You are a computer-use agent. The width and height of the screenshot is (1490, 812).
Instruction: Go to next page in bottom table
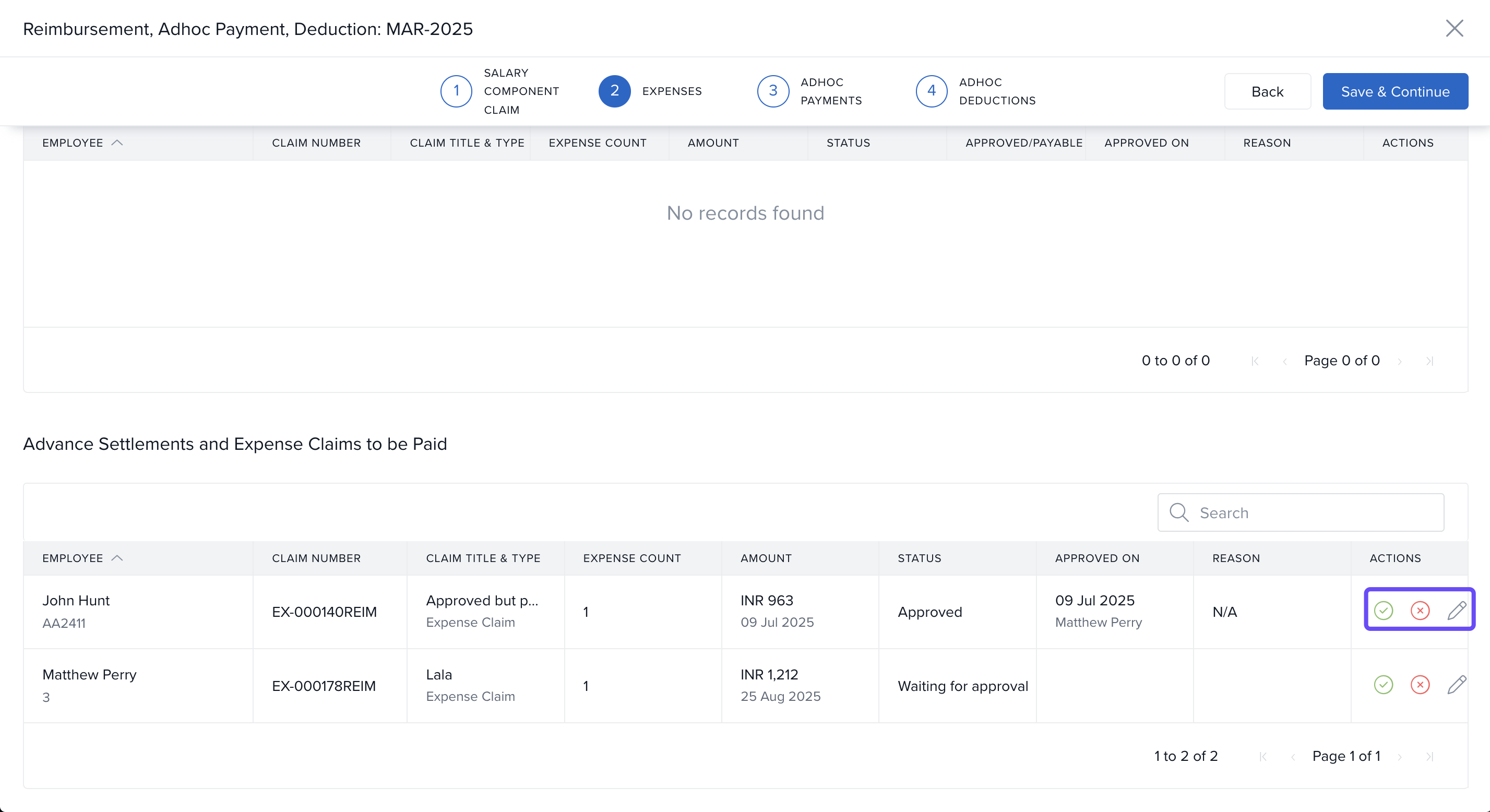coord(1399,757)
